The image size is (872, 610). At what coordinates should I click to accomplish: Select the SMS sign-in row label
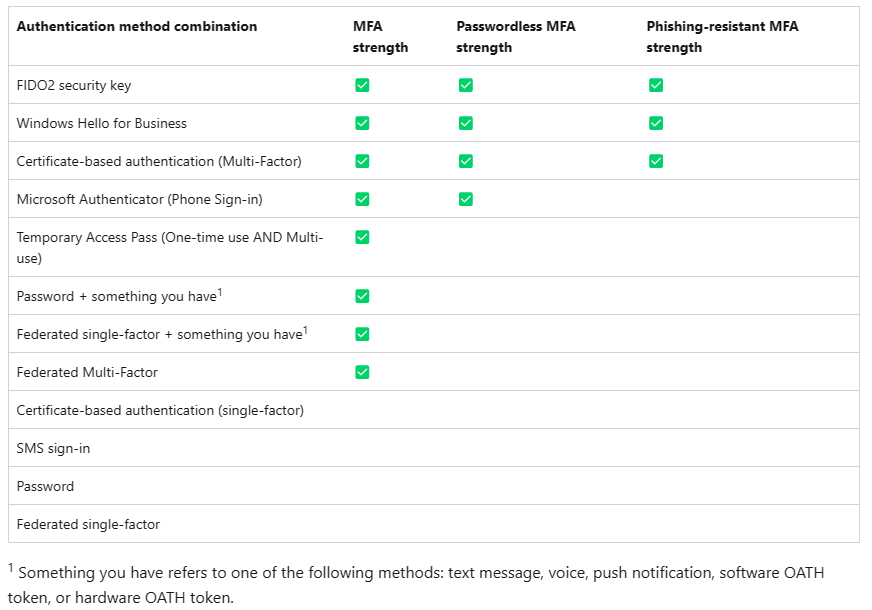point(53,448)
